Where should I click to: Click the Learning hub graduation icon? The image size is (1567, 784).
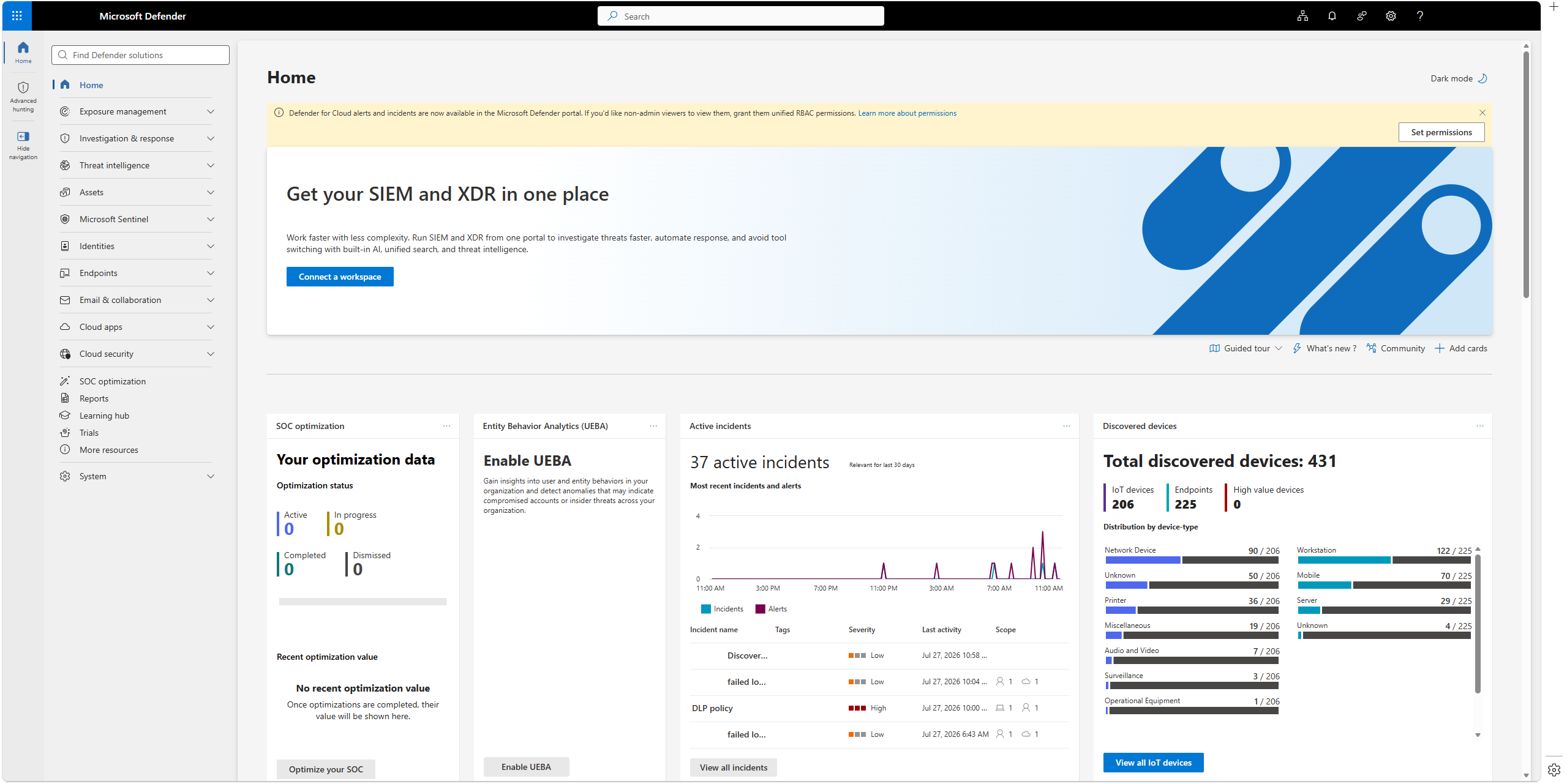point(65,415)
